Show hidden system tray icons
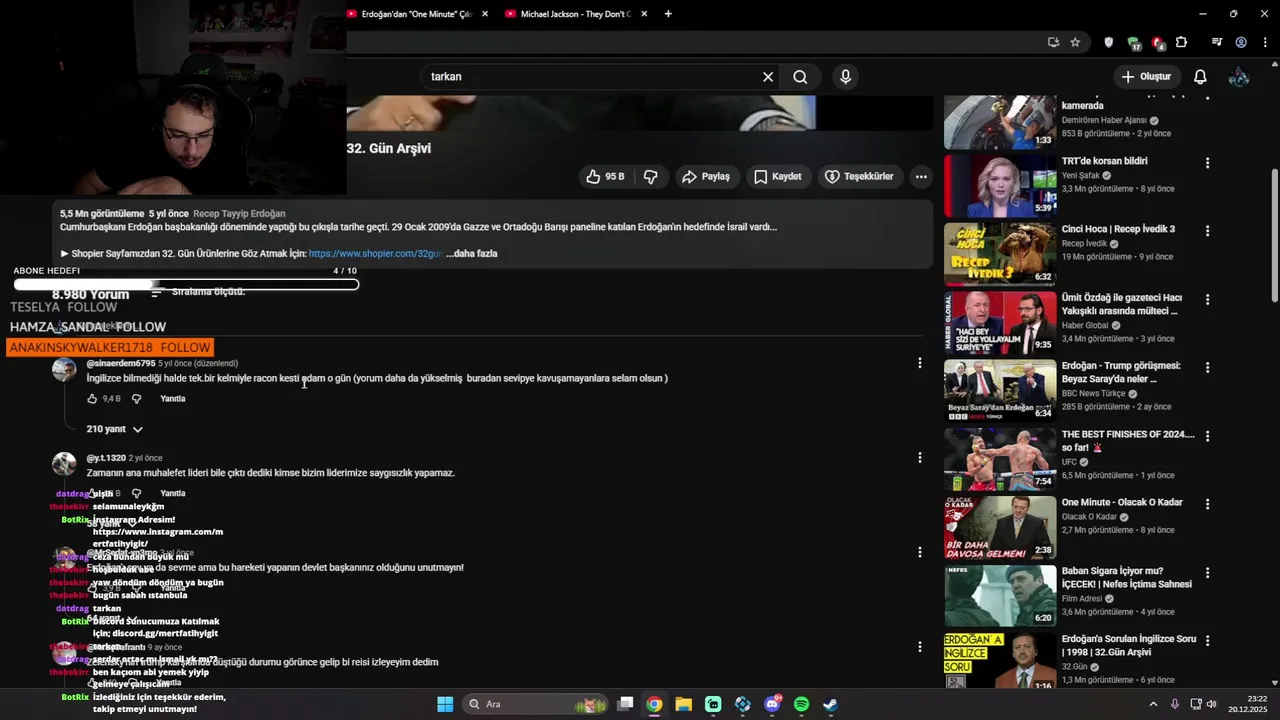The height and width of the screenshot is (720, 1280). click(1153, 704)
